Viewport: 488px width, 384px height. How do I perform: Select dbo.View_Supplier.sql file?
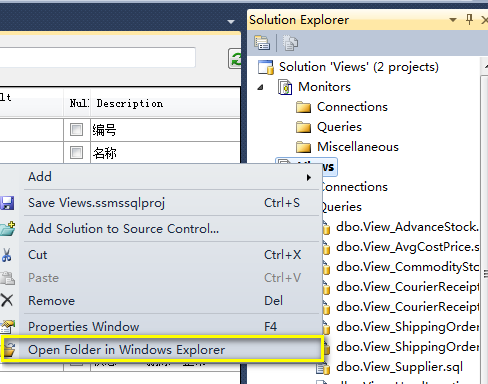tap(399, 367)
